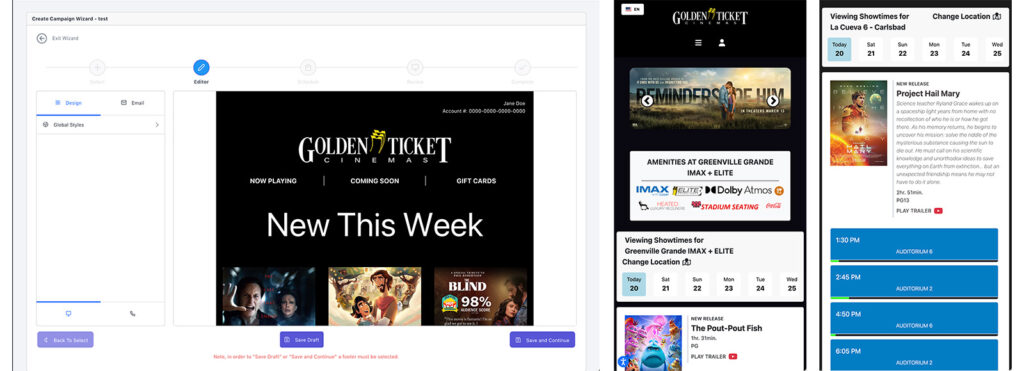
Task: Select the Editor step pencil icon
Action: [201, 67]
